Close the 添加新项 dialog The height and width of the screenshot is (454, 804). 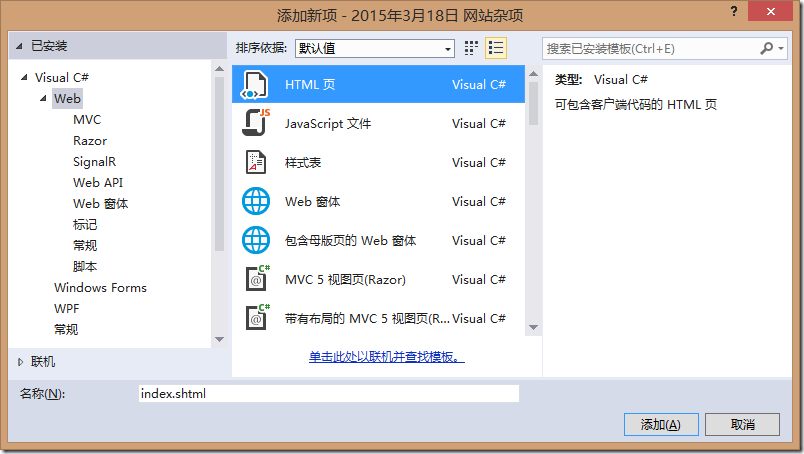(771, 11)
